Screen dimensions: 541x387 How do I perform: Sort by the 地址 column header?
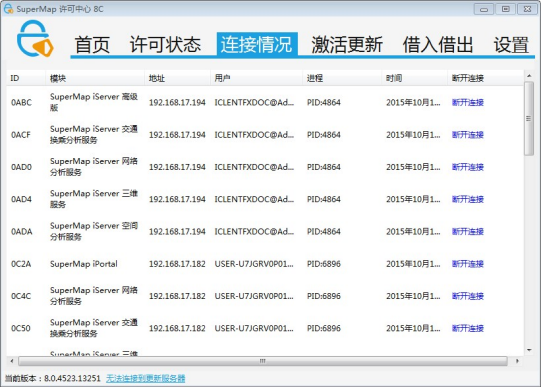coord(177,78)
